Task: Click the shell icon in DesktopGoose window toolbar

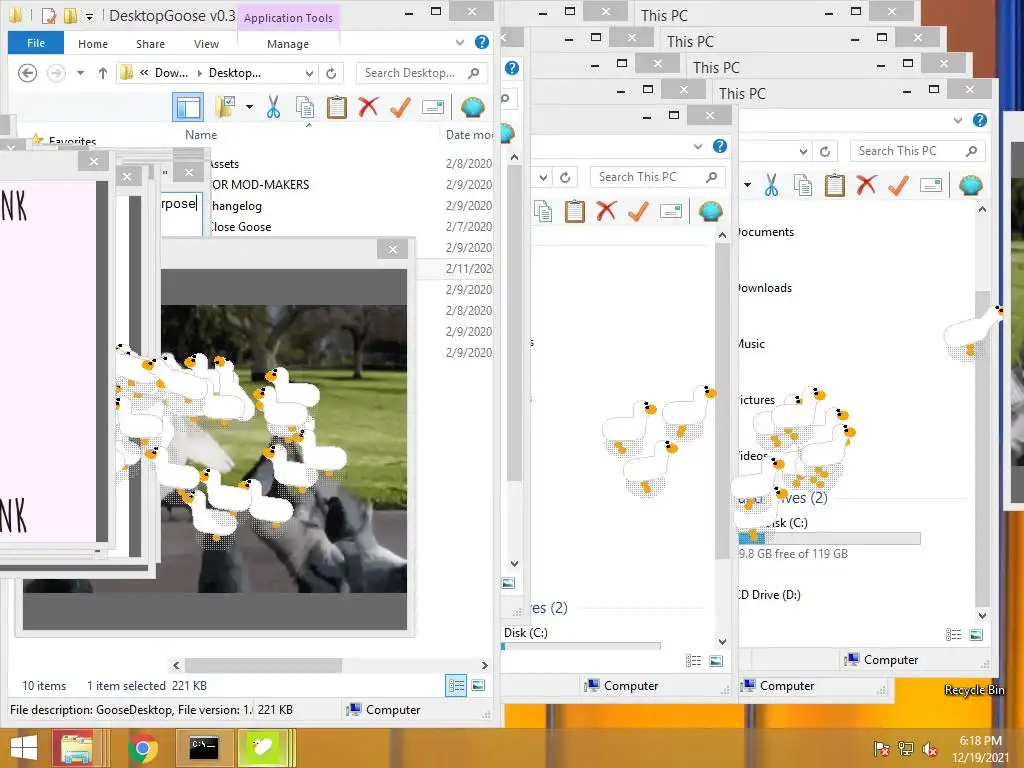Action: coord(472,106)
